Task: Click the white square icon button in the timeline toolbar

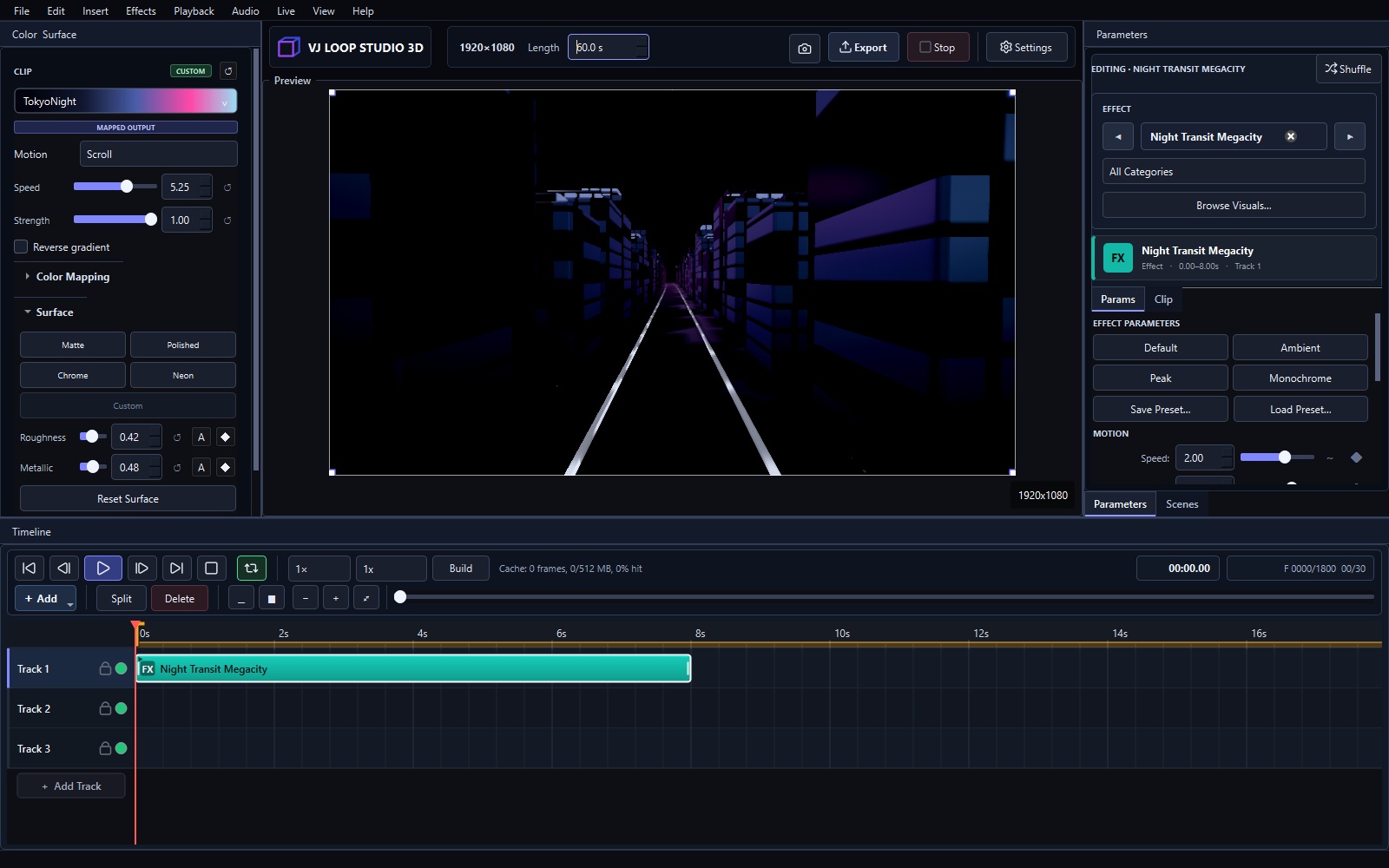Action: point(272,598)
